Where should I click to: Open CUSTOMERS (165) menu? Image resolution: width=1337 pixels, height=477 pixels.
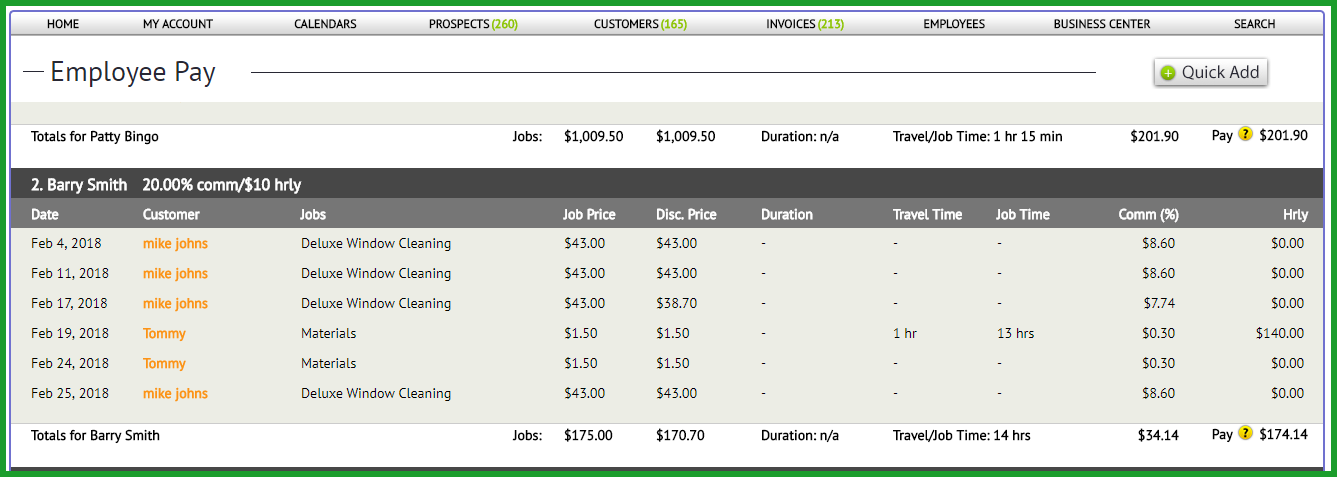pyautogui.click(x=640, y=24)
